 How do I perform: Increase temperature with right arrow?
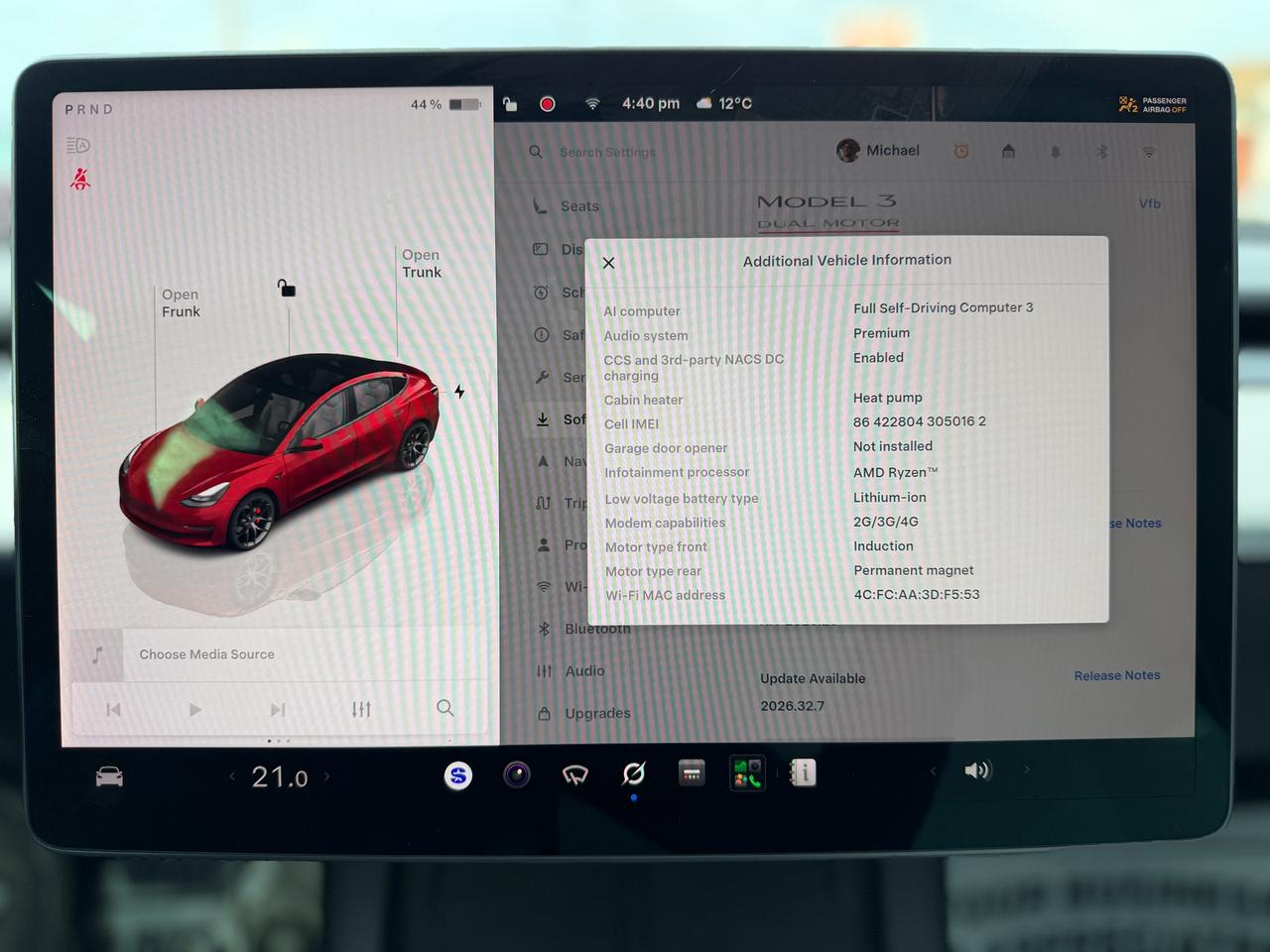pyautogui.click(x=326, y=776)
